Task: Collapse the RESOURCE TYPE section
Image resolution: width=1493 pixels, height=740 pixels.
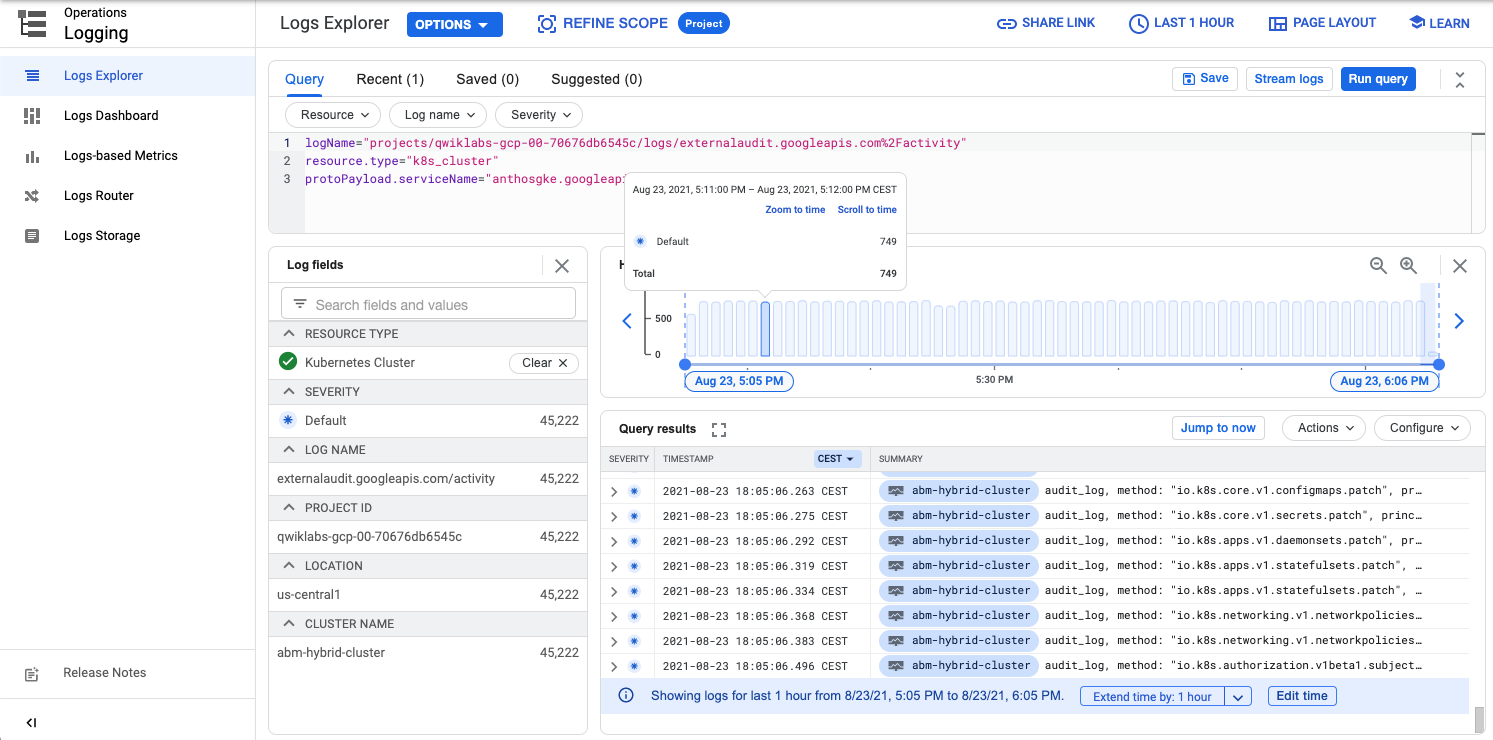Action: pos(289,334)
